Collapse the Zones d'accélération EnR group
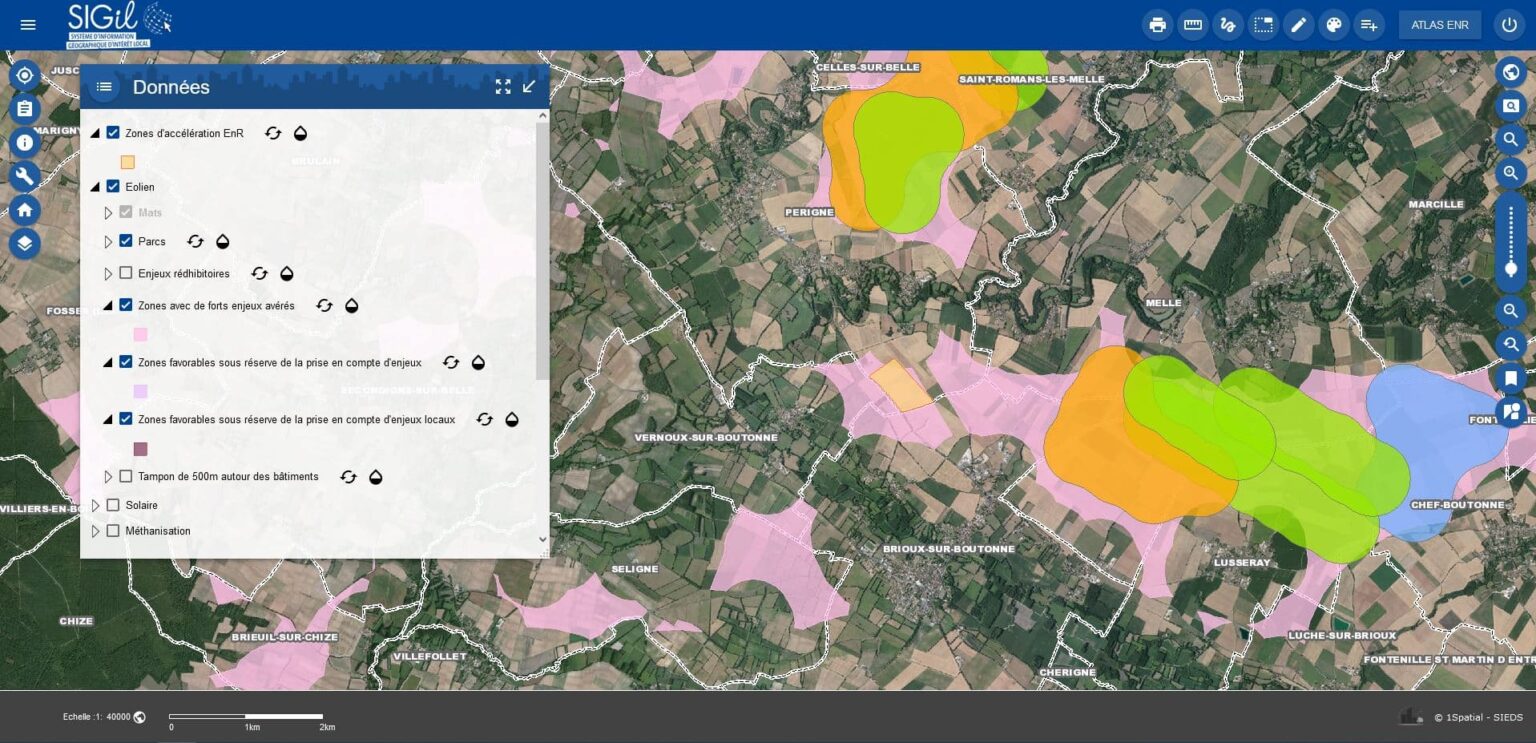The image size is (1536, 743). point(96,131)
